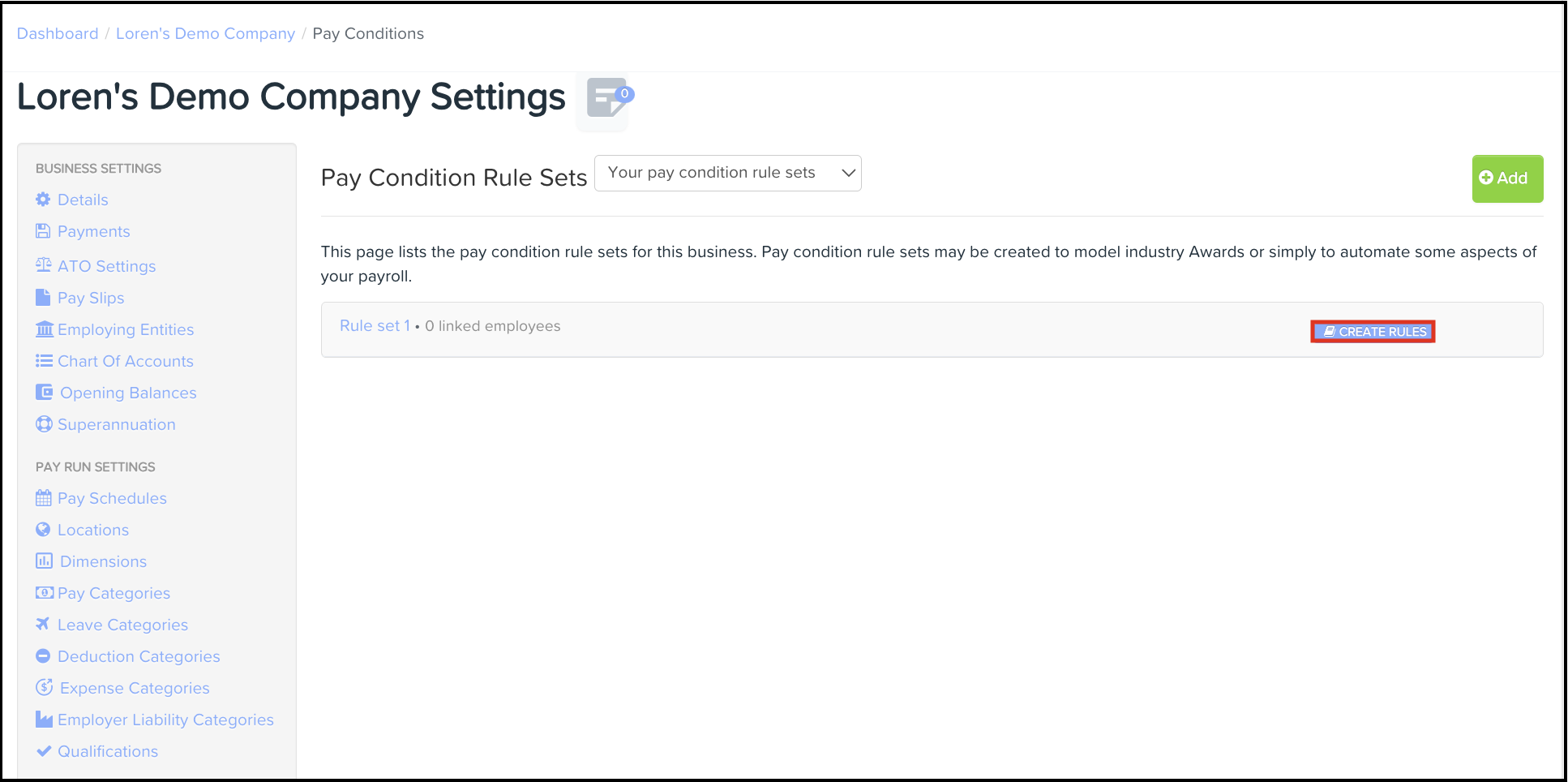
Task: Open the Rule set 1 link
Action: (x=375, y=326)
